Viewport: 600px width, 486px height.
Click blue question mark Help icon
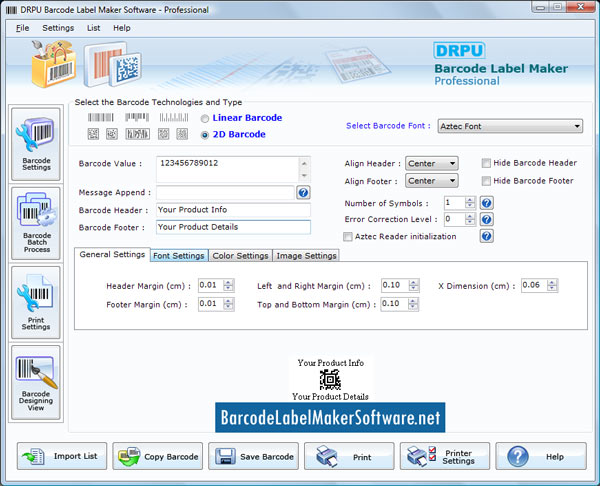coord(518,456)
